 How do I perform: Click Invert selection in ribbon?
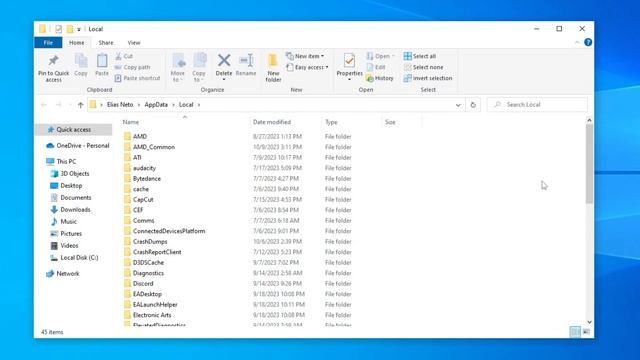point(428,78)
